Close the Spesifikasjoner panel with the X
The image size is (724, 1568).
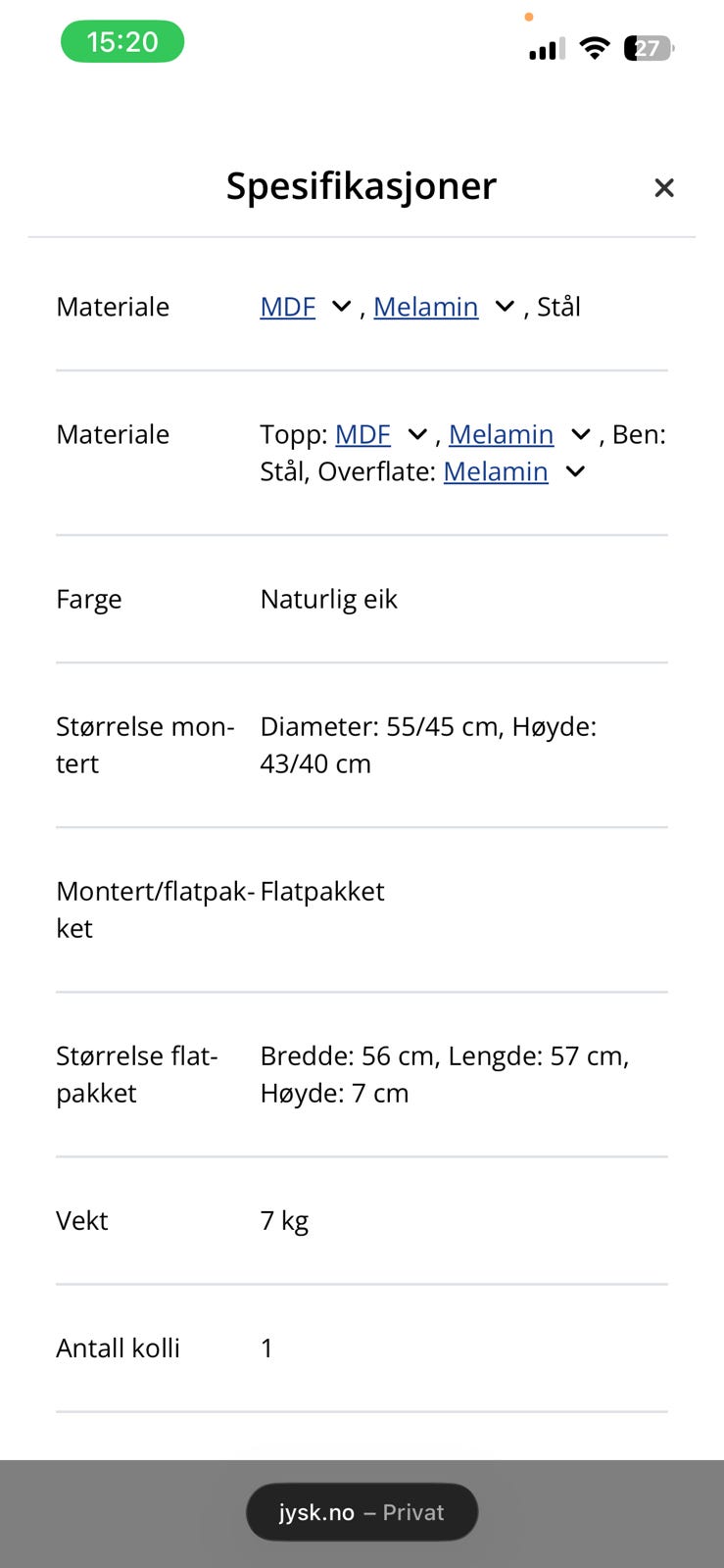(663, 187)
